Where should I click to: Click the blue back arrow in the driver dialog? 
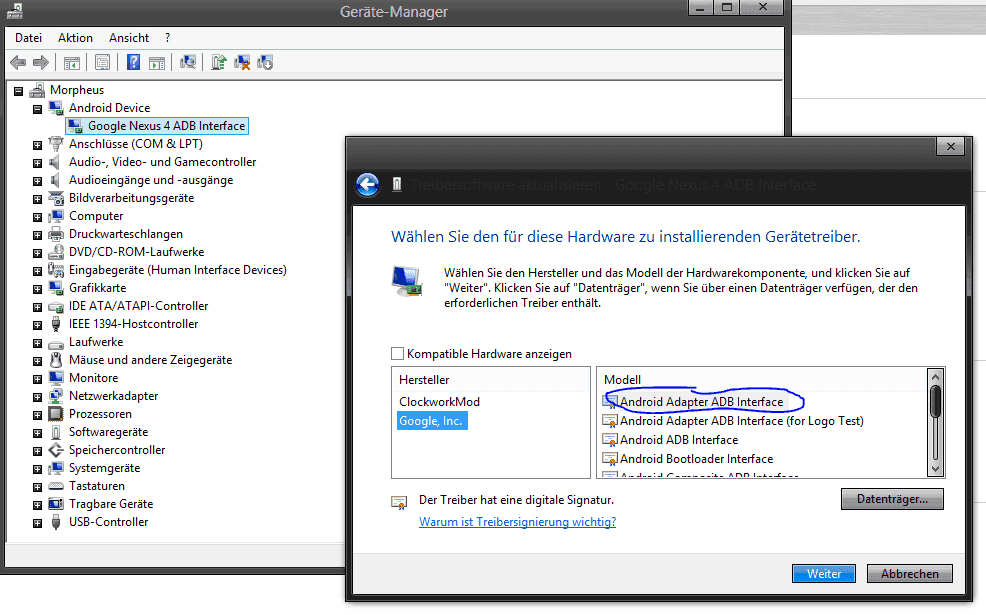point(367,185)
